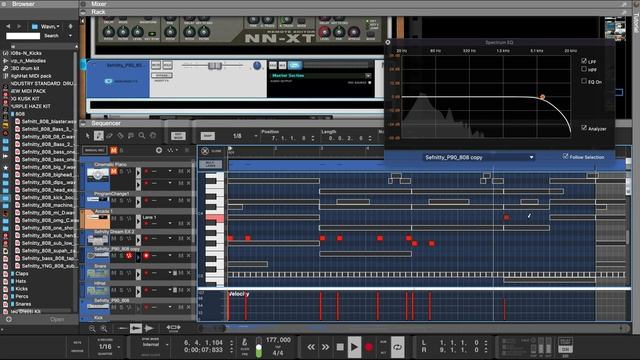Select the Mute tool in sequencer toolbar
The height and width of the screenshot is (360, 640).
point(131,136)
